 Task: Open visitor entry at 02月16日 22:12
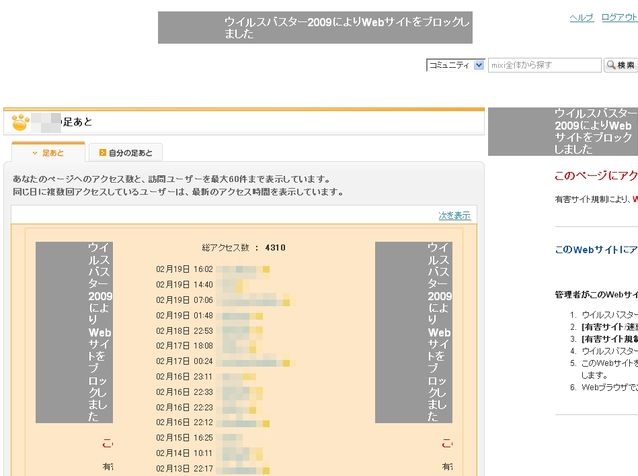[243, 422]
